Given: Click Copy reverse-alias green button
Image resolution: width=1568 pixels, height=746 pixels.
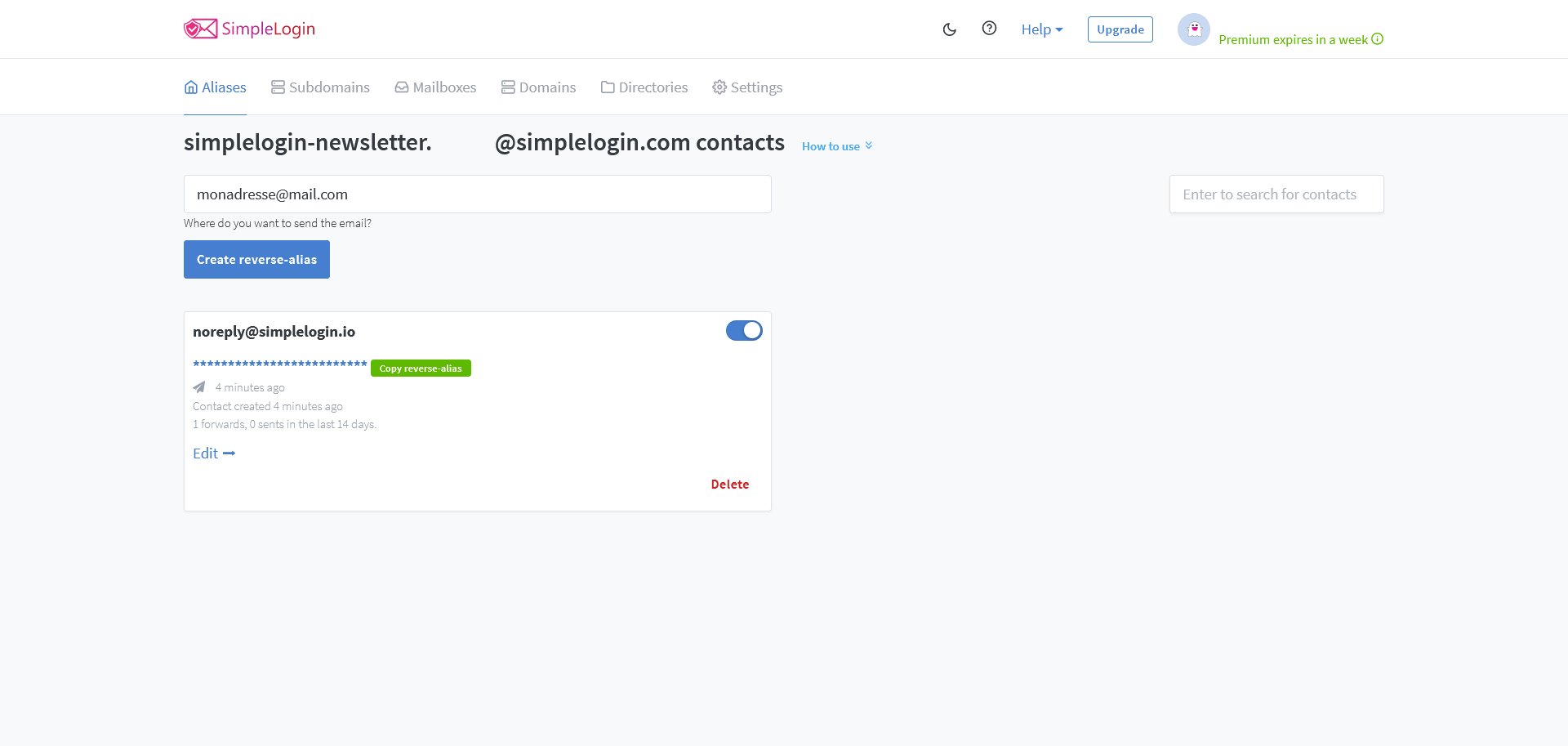Looking at the screenshot, I should click(x=421, y=369).
